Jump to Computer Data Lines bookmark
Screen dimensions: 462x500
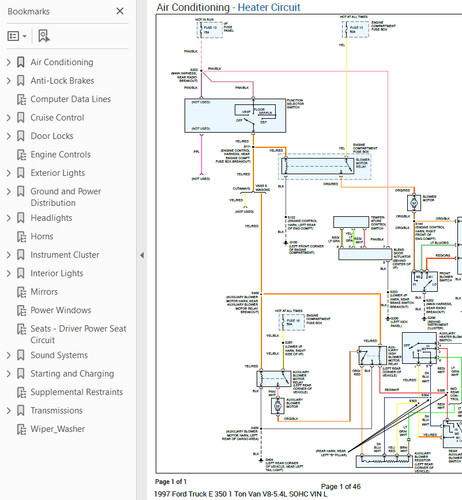tap(71, 99)
